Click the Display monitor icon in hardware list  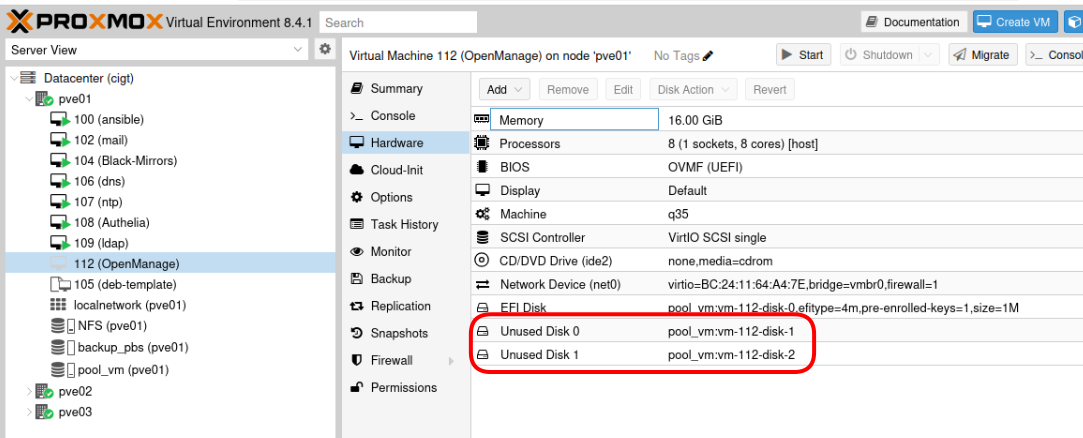[482, 191]
